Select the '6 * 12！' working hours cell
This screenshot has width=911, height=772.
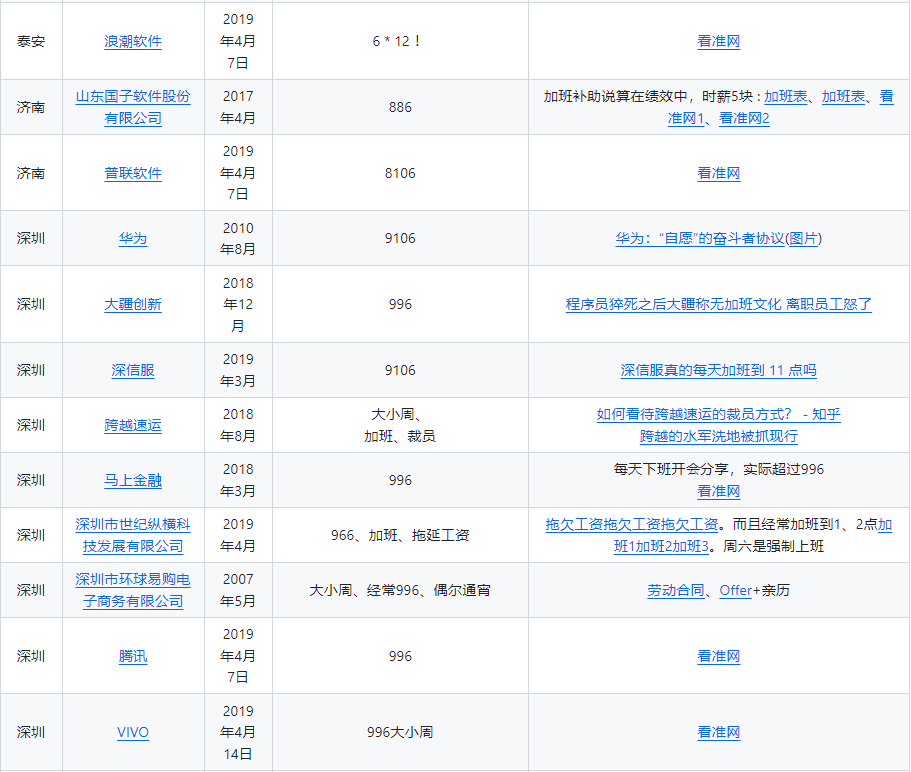point(400,41)
